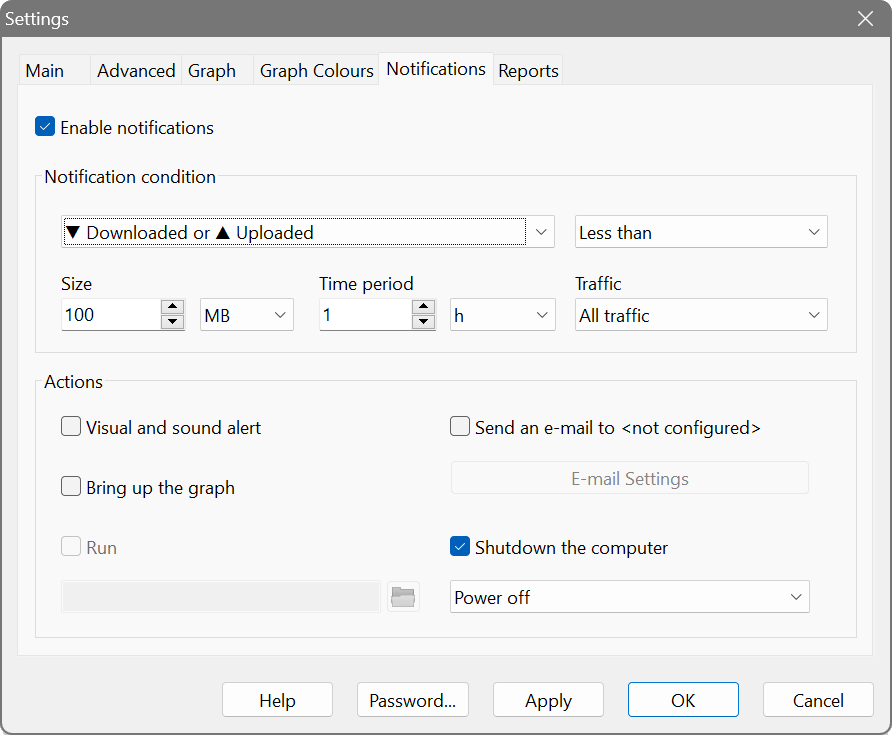Open the Less than condition dropdown
Image resolution: width=892 pixels, height=735 pixels.
point(701,232)
